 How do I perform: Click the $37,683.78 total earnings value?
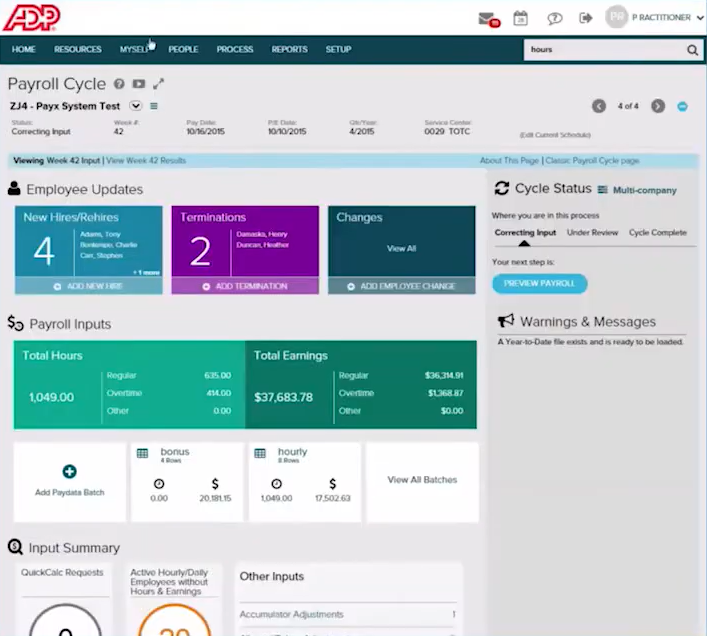click(283, 397)
